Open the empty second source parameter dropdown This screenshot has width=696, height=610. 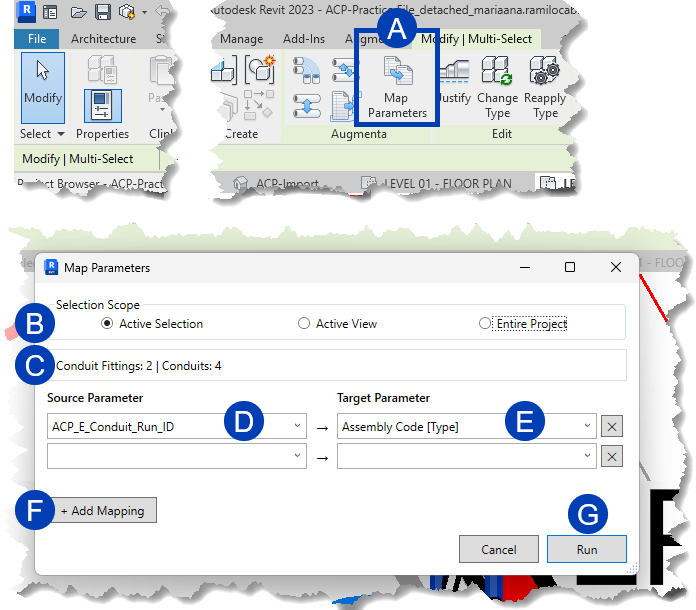click(177, 456)
